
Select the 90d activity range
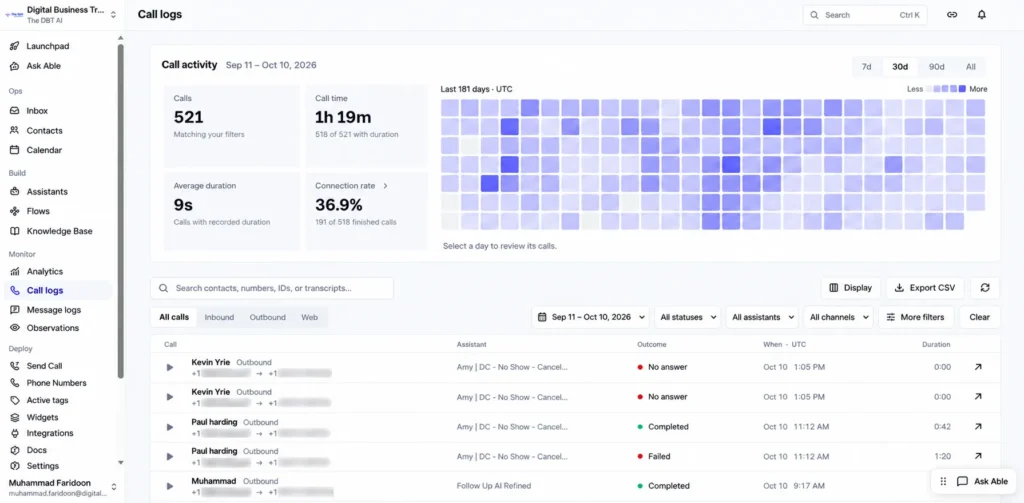tap(936, 67)
